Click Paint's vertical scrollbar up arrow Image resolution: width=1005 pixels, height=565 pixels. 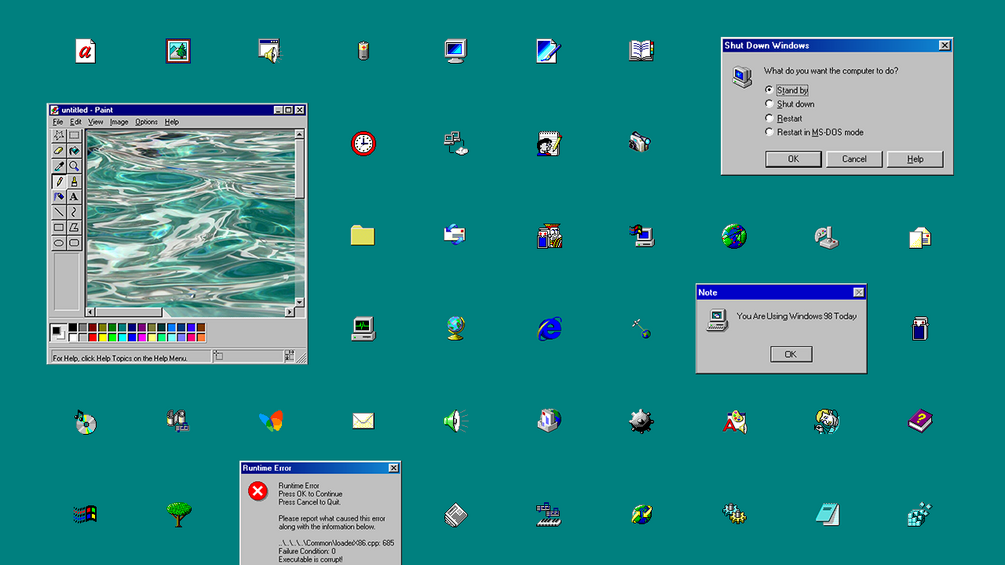[299, 134]
